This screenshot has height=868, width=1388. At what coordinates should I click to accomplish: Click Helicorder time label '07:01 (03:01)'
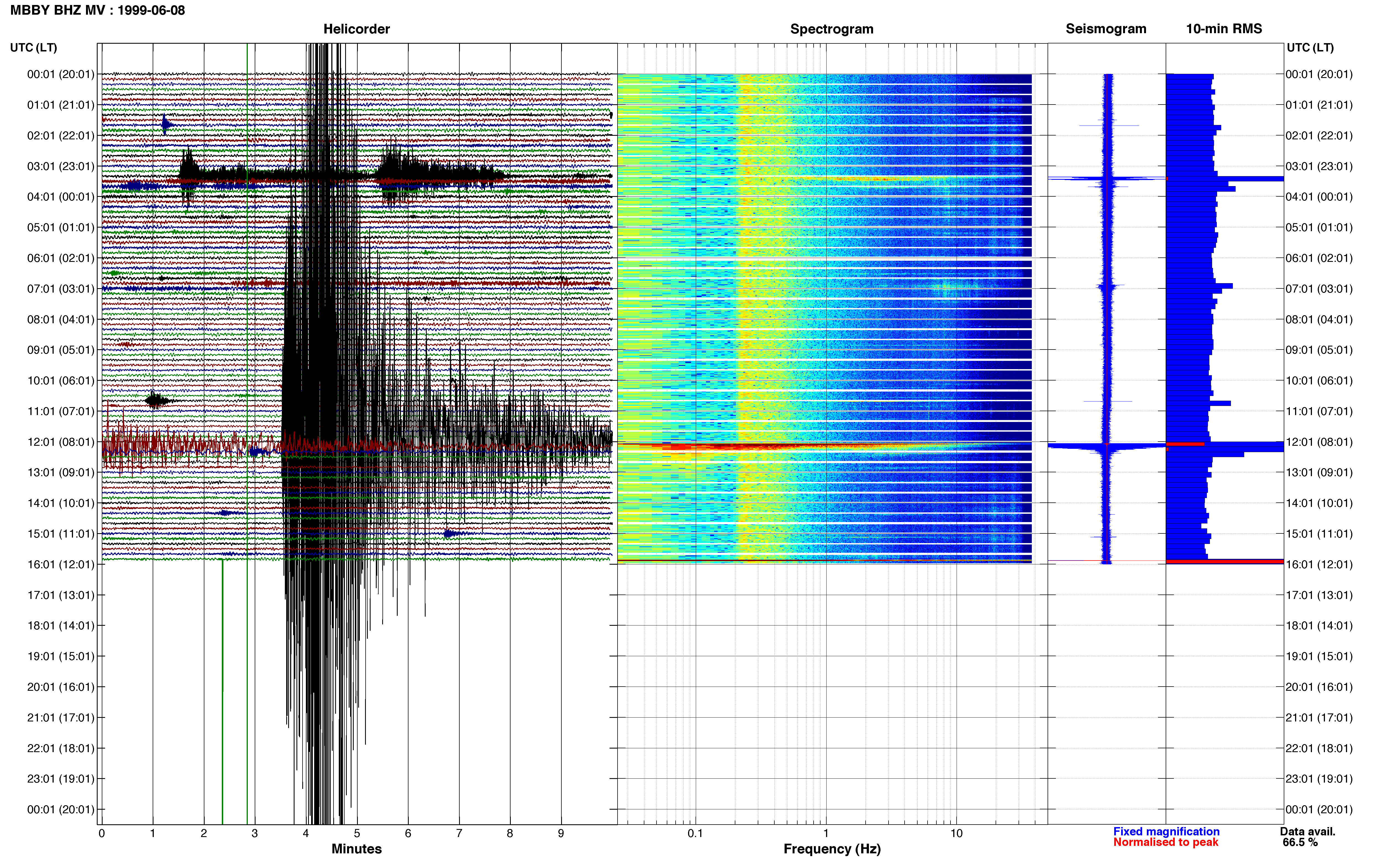click(60, 289)
